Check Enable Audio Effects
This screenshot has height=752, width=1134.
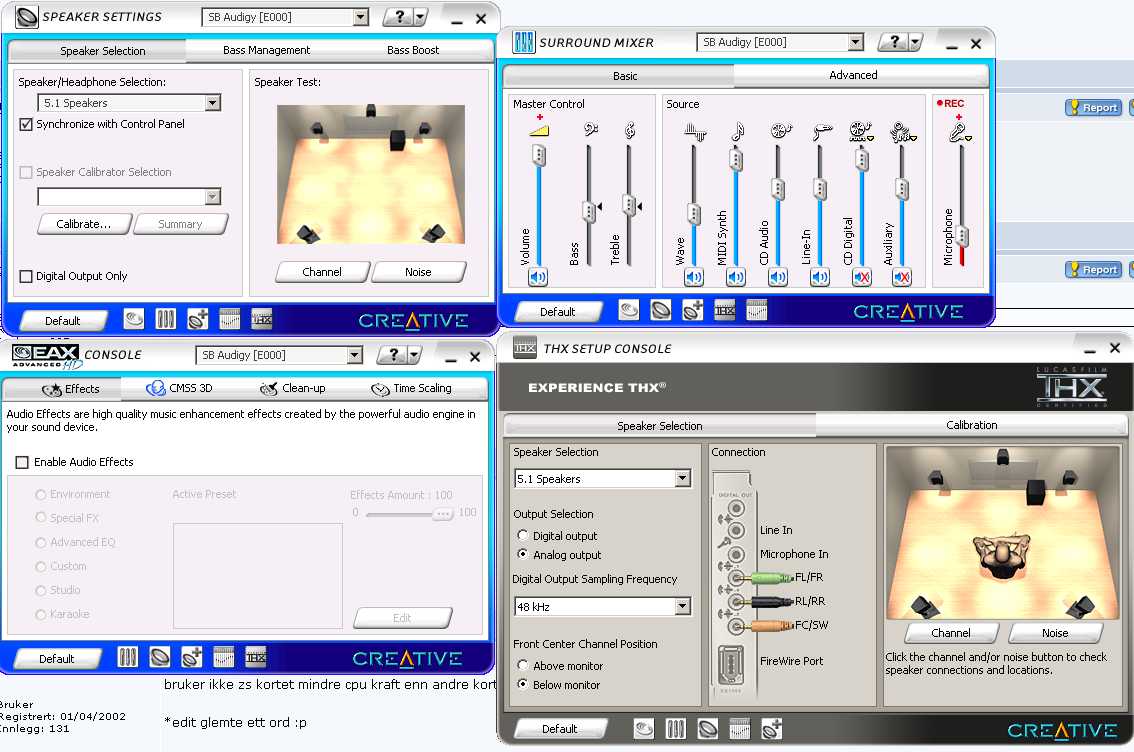(22, 462)
